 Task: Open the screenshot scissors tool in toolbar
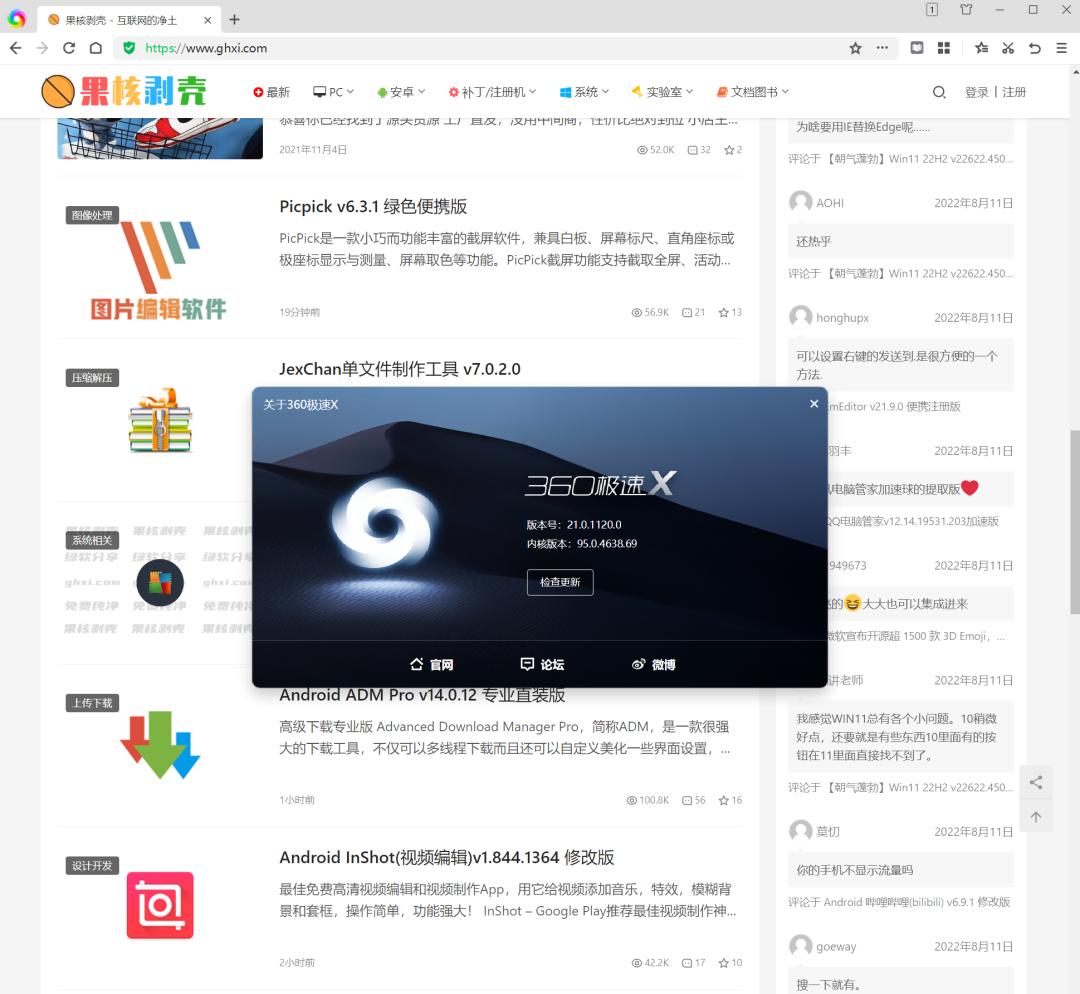pyautogui.click(x=1007, y=48)
